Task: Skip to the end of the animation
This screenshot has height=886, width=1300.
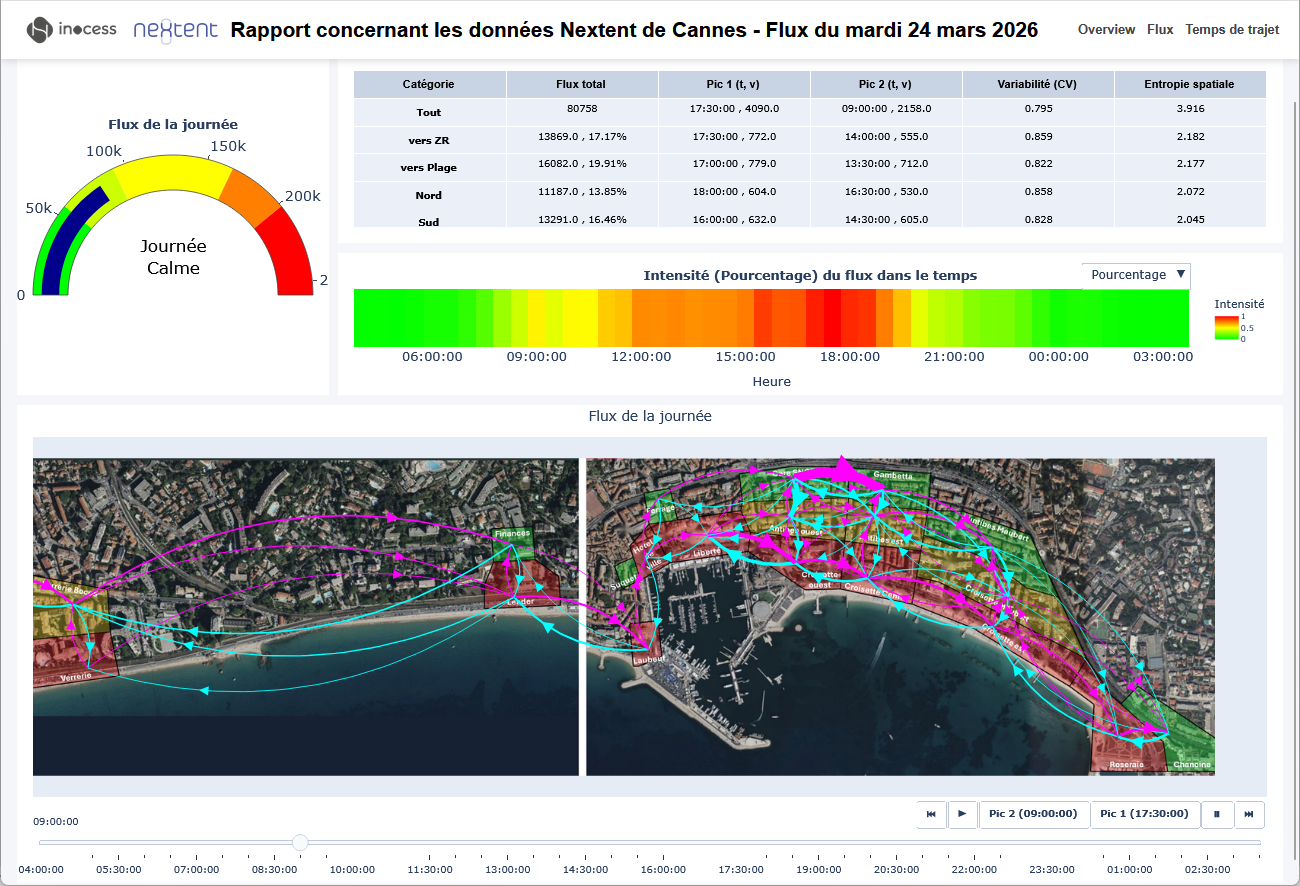Action: pos(1249,814)
